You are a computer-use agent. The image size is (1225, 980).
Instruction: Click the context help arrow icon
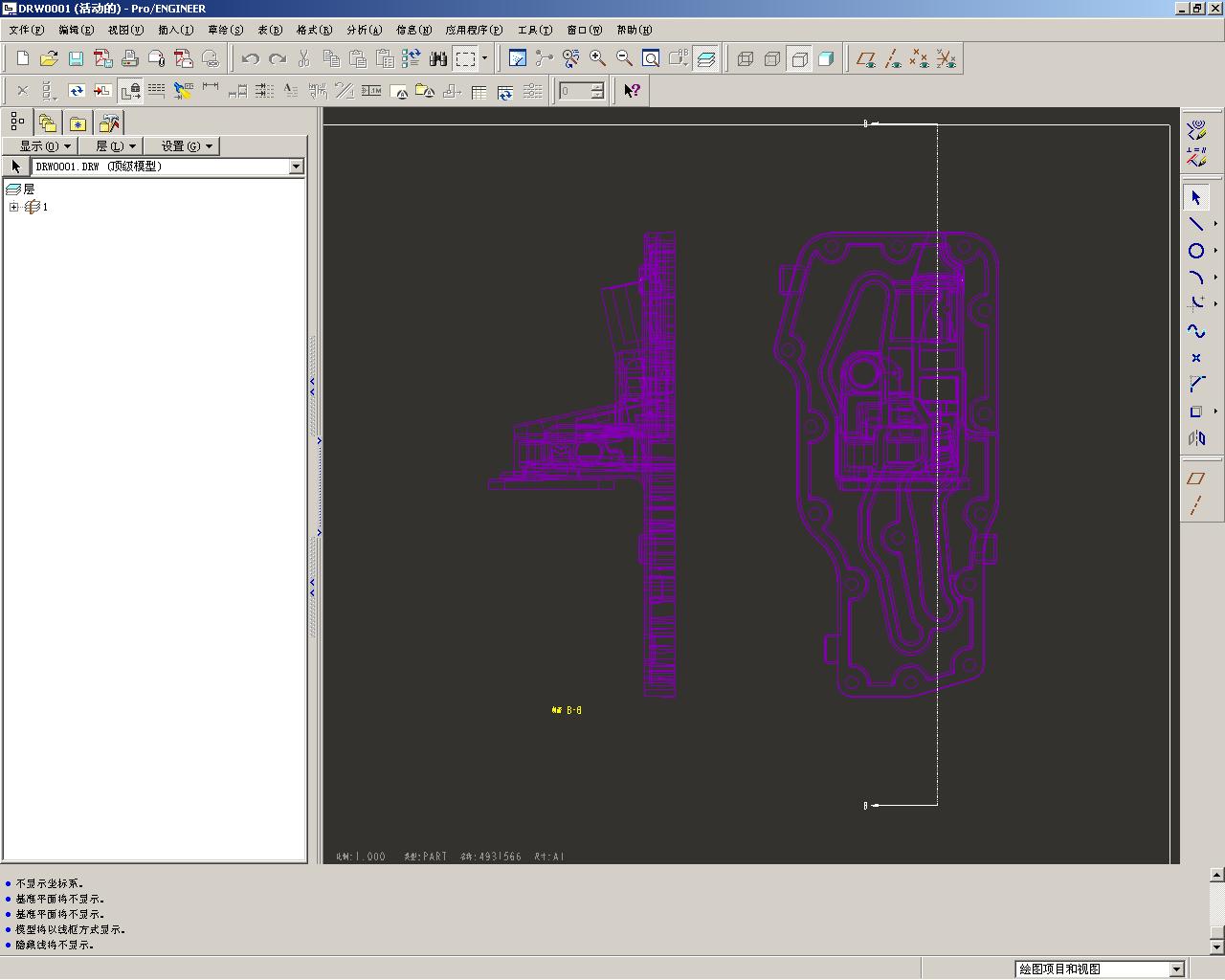(632, 91)
